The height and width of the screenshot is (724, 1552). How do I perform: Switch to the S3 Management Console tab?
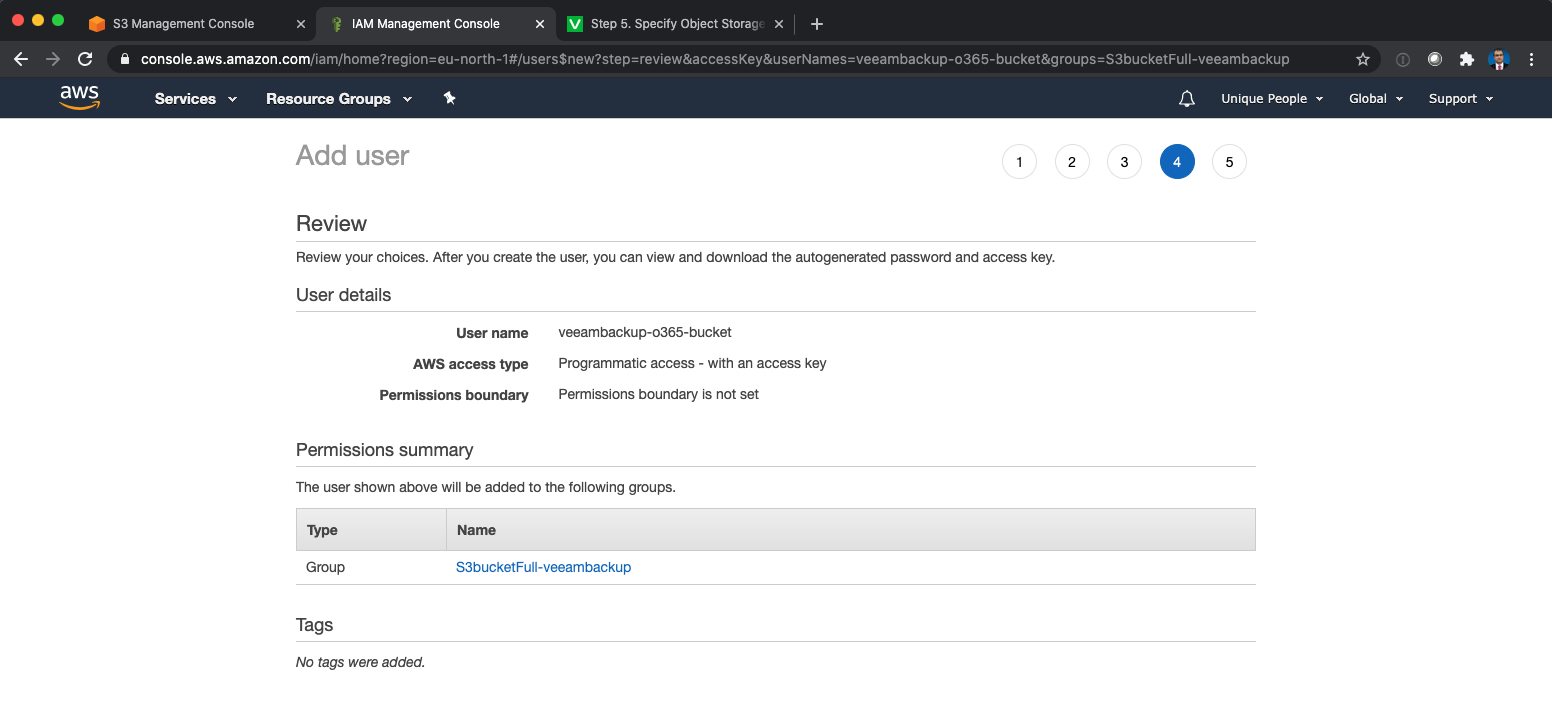(197, 24)
